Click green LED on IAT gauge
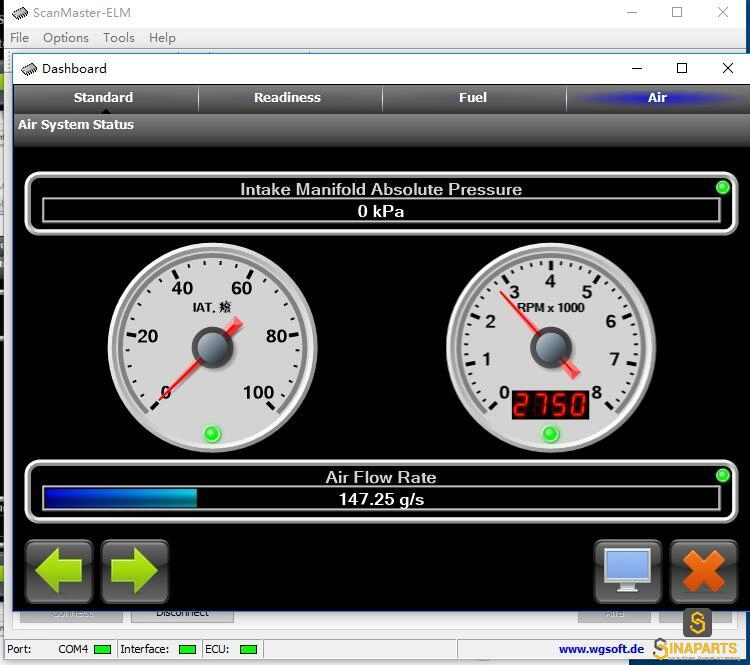 click(212, 434)
